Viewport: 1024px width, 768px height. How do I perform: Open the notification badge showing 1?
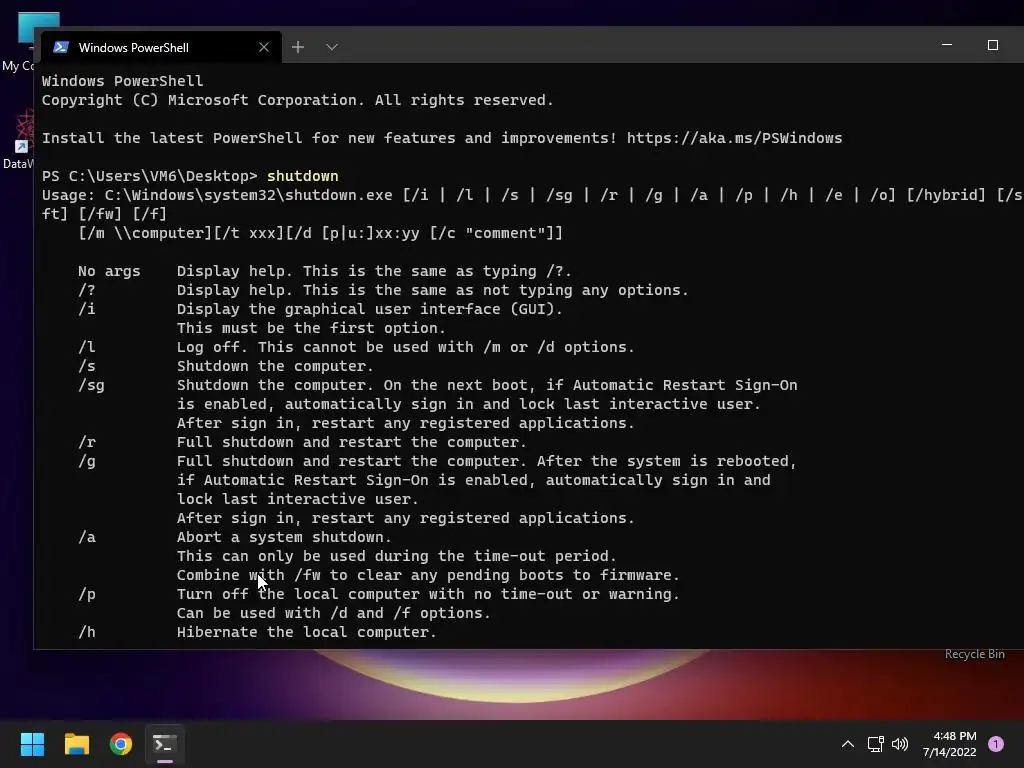996,744
